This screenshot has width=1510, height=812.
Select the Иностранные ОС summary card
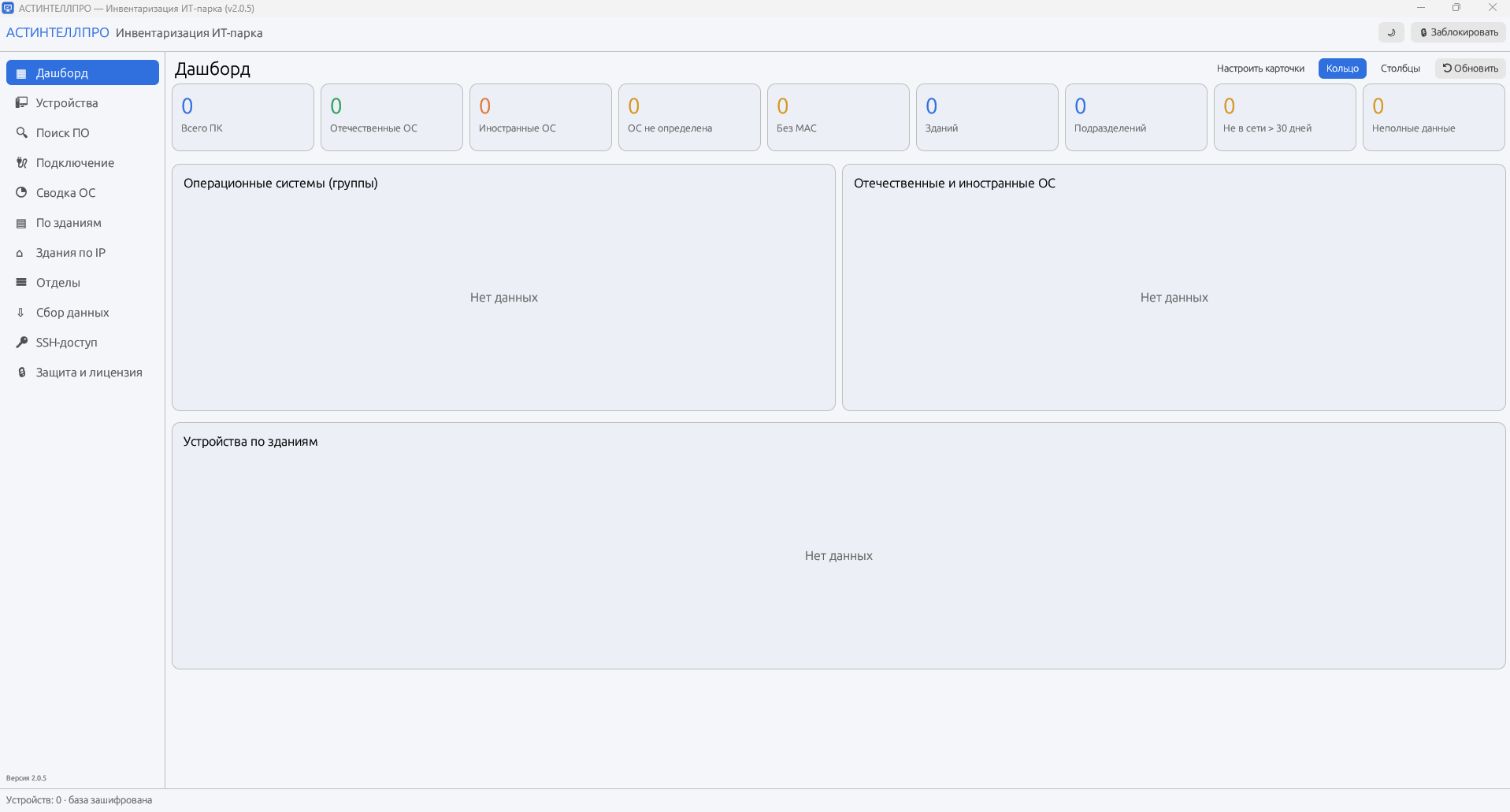(x=540, y=117)
